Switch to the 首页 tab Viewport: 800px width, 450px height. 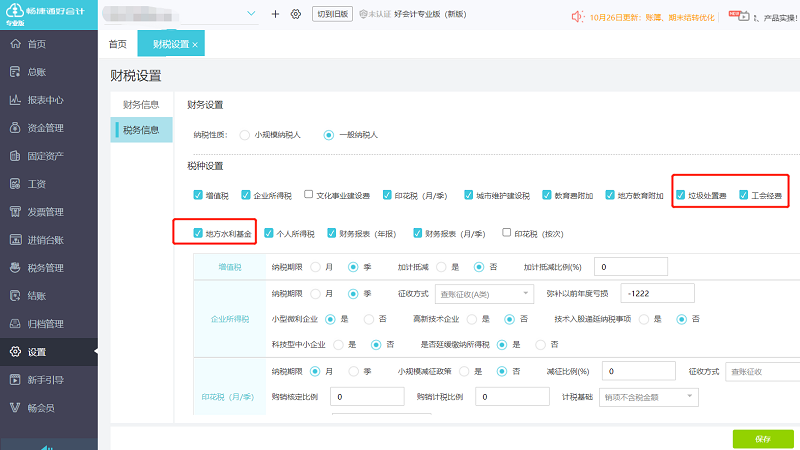(118, 45)
